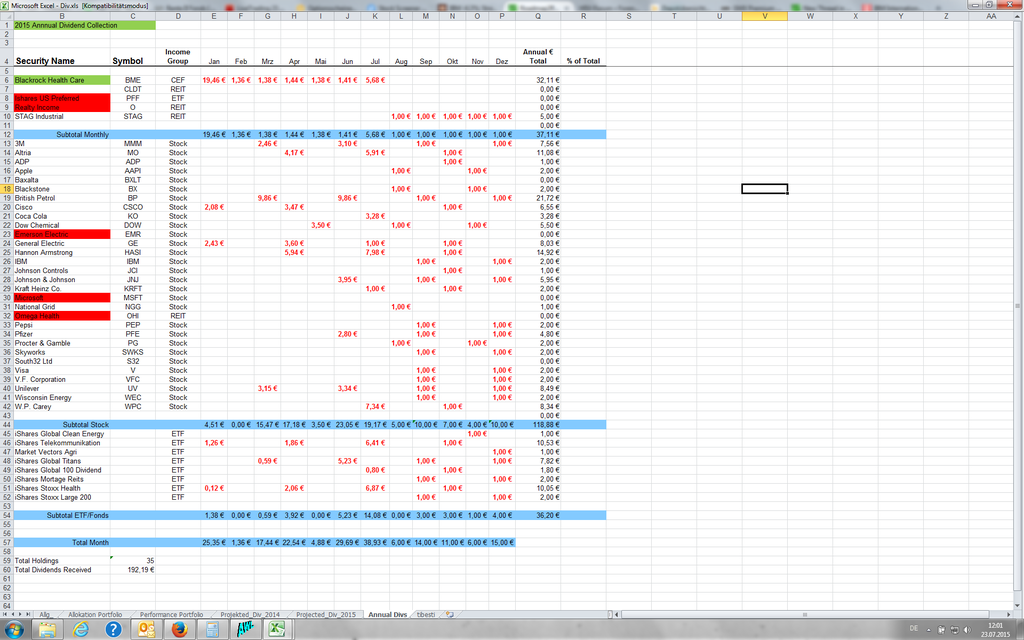
Task: Open Outlook from the taskbar
Action: click(146, 630)
